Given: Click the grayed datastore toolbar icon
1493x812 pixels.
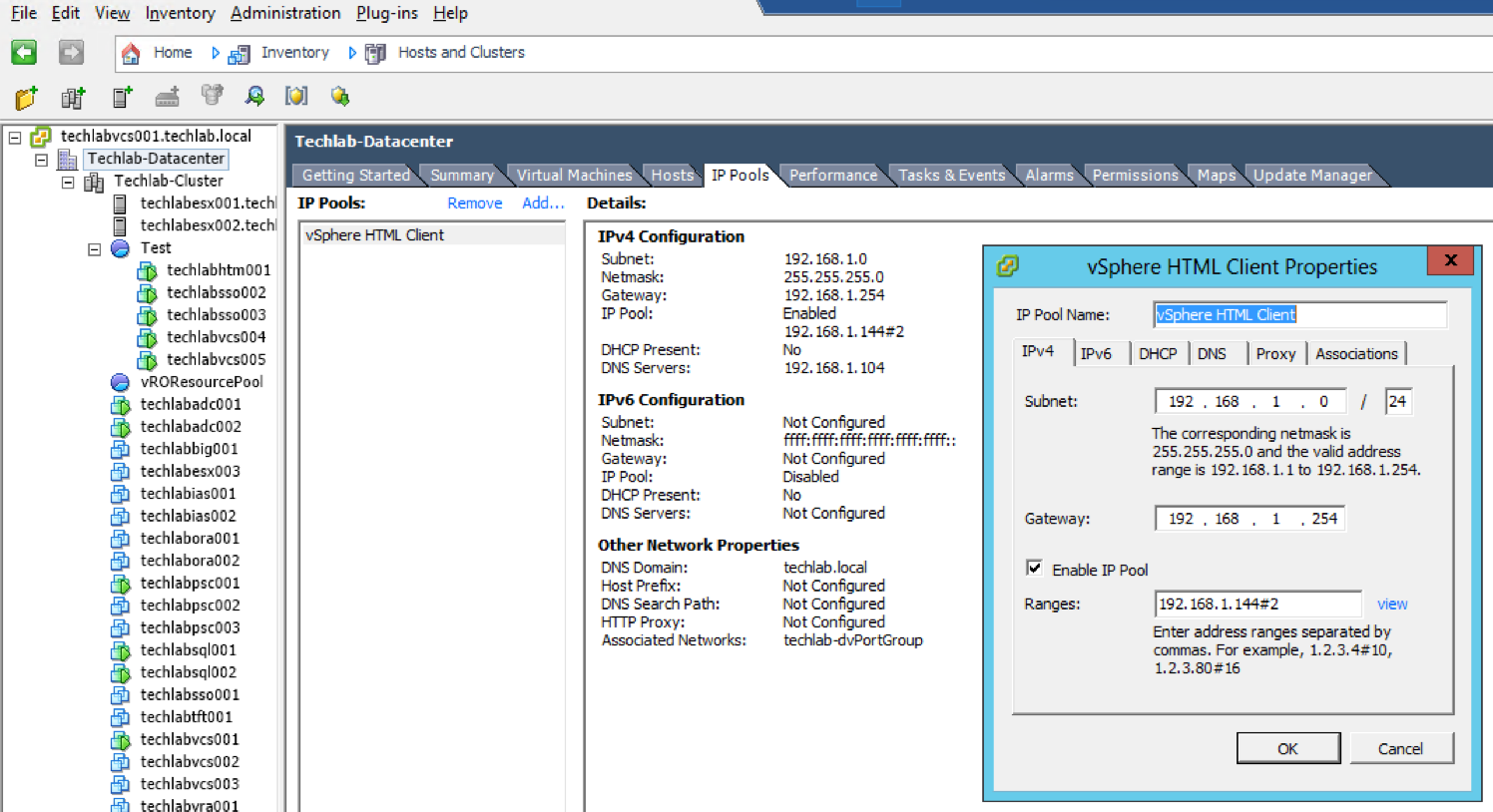Looking at the screenshot, I should click(x=212, y=96).
